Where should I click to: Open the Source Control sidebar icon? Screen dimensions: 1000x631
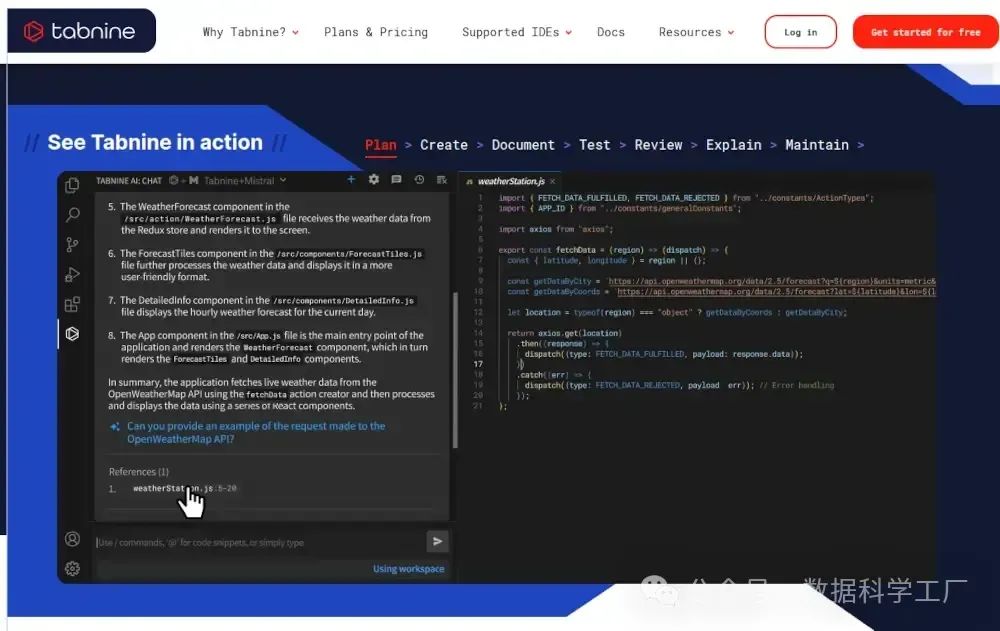[x=72, y=245]
